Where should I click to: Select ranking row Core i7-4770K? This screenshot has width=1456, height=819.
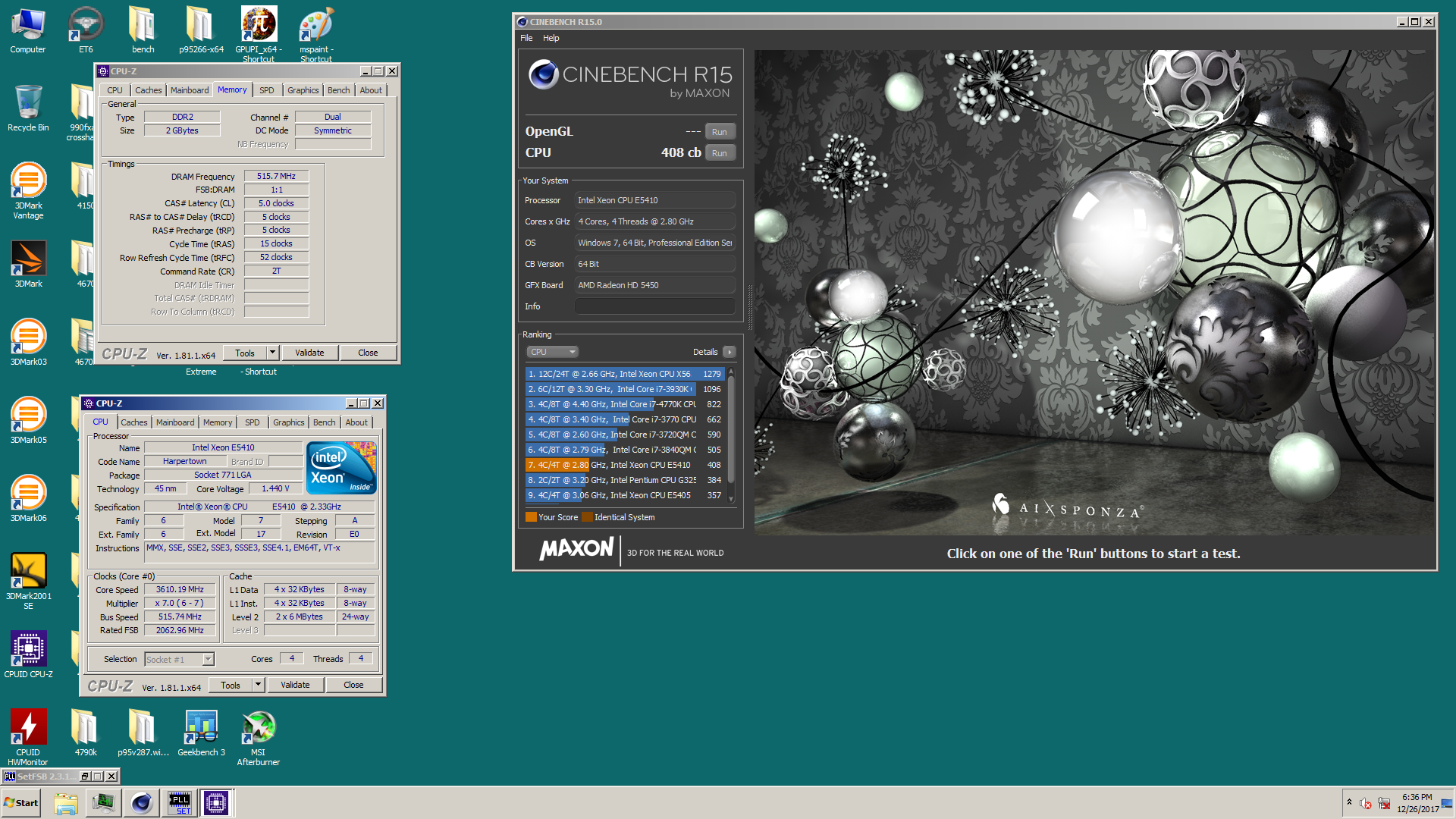coord(625,404)
